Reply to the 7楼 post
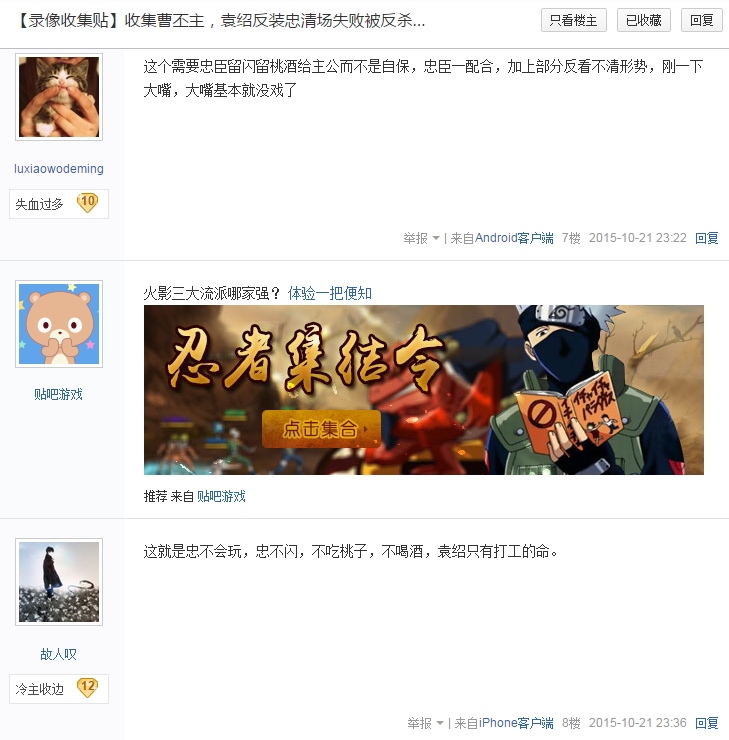The image size is (729, 740). click(x=706, y=238)
